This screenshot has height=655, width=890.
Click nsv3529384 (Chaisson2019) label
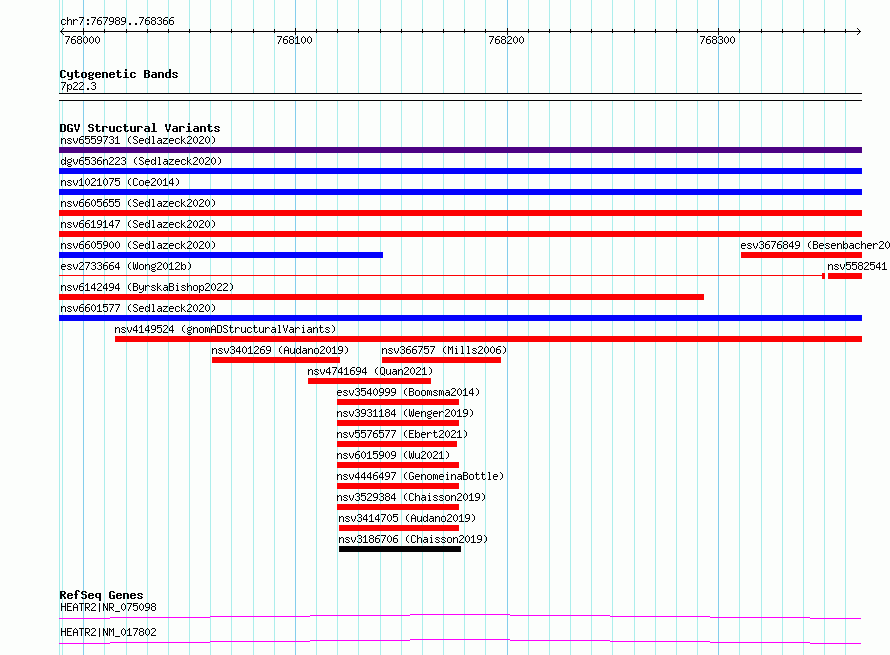(x=412, y=497)
